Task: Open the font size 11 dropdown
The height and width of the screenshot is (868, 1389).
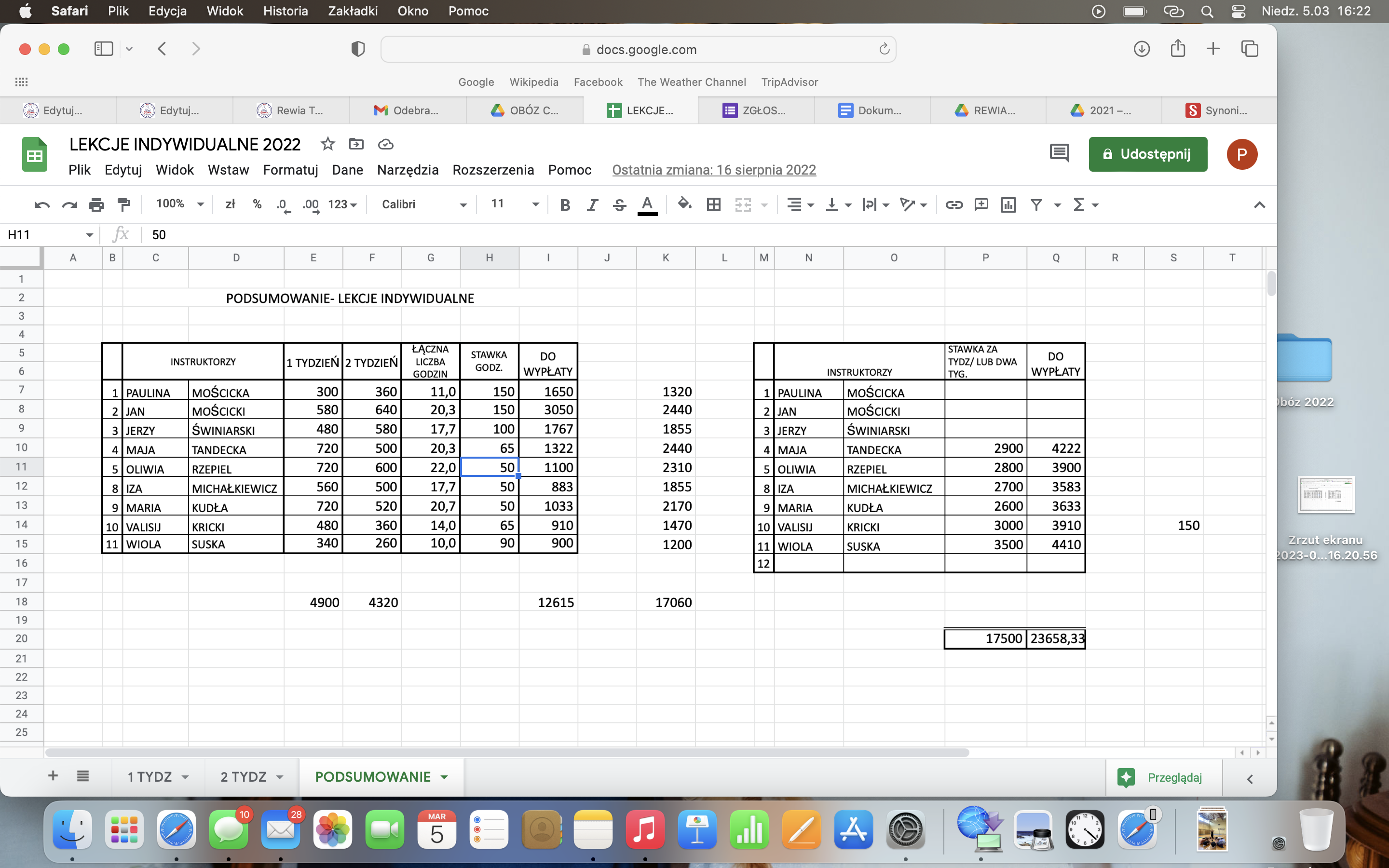Action: click(515, 204)
